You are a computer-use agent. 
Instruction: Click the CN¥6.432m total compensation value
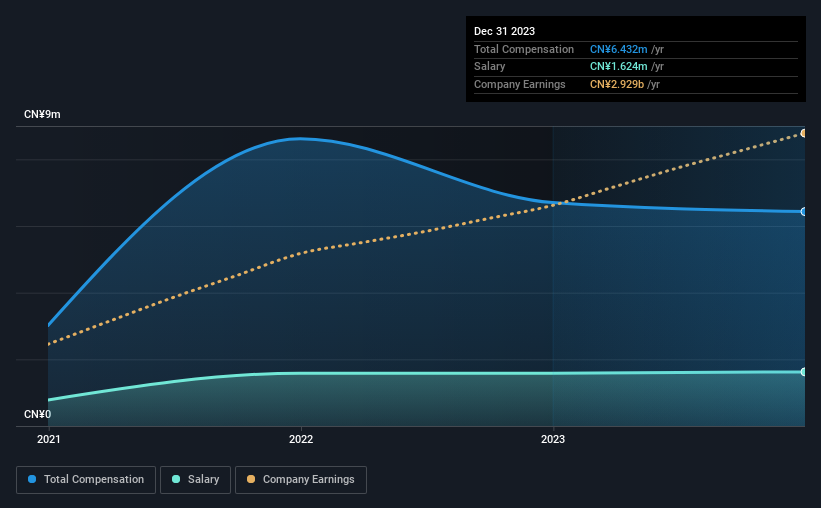(618, 49)
